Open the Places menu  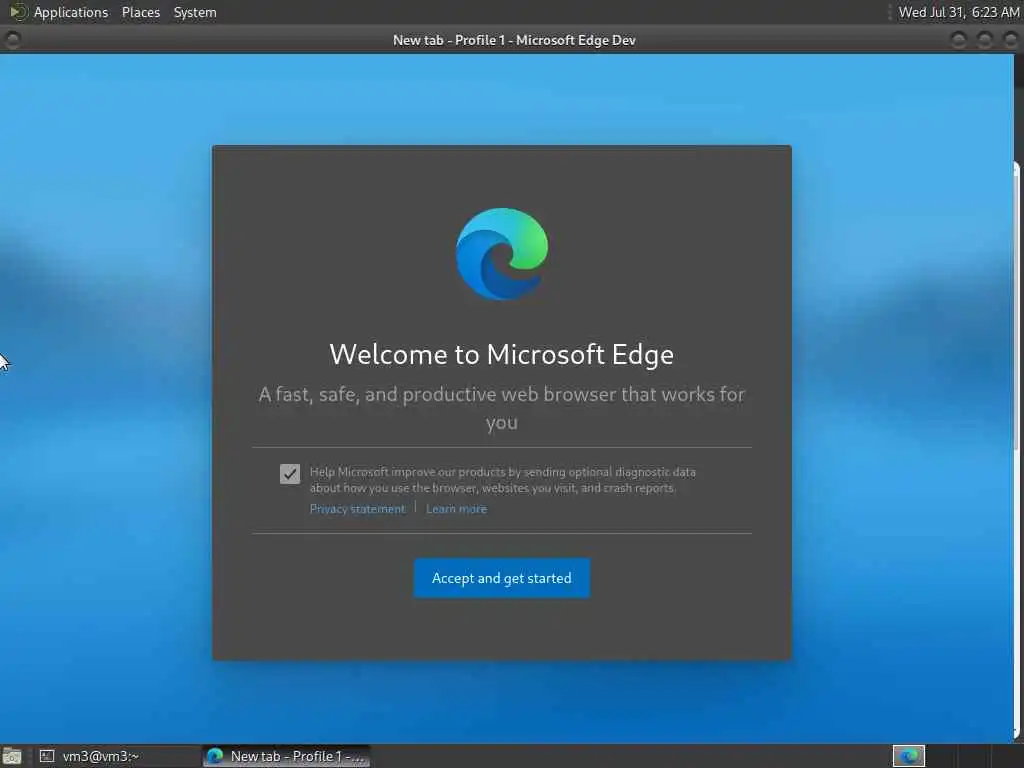[140, 12]
